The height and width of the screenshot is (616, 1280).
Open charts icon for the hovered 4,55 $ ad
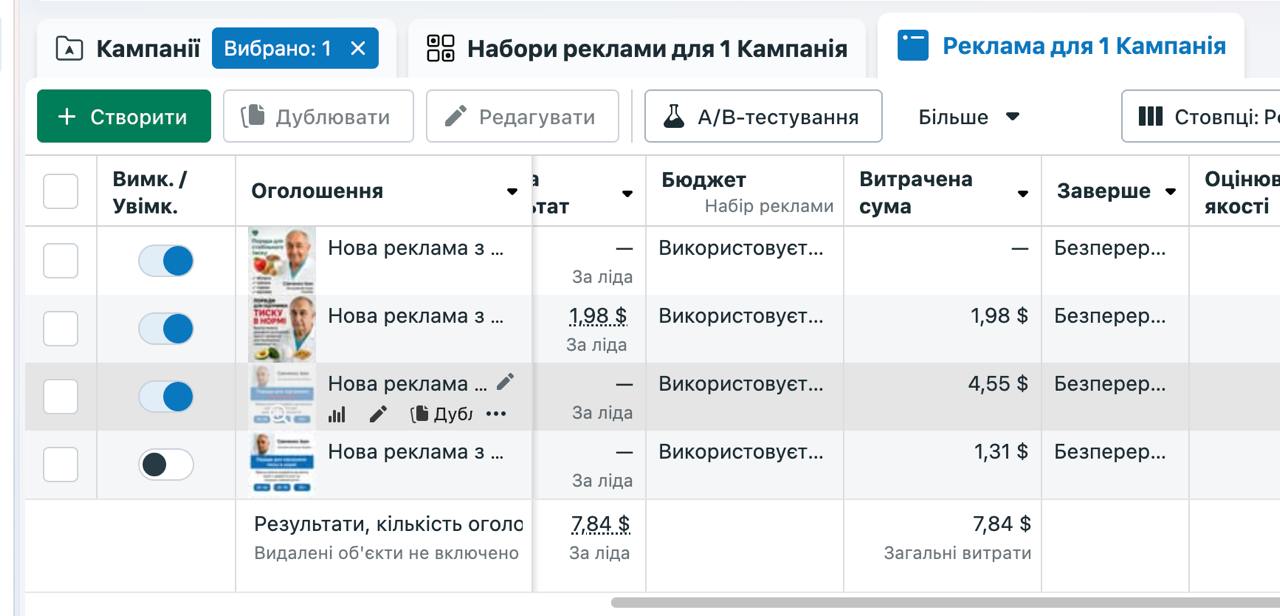337,414
